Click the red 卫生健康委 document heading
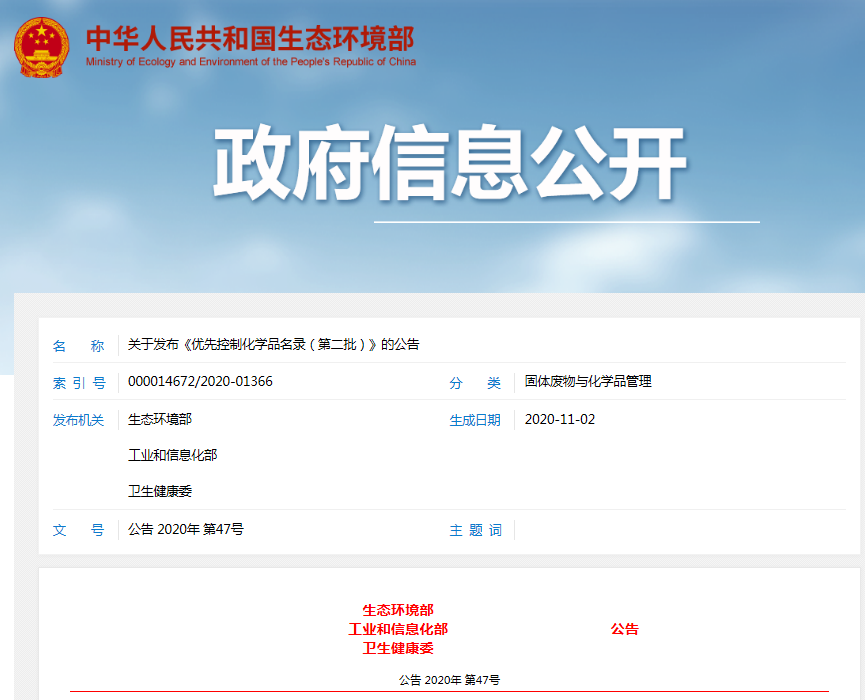The width and height of the screenshot is (865, 700). (x=397, y=648)
